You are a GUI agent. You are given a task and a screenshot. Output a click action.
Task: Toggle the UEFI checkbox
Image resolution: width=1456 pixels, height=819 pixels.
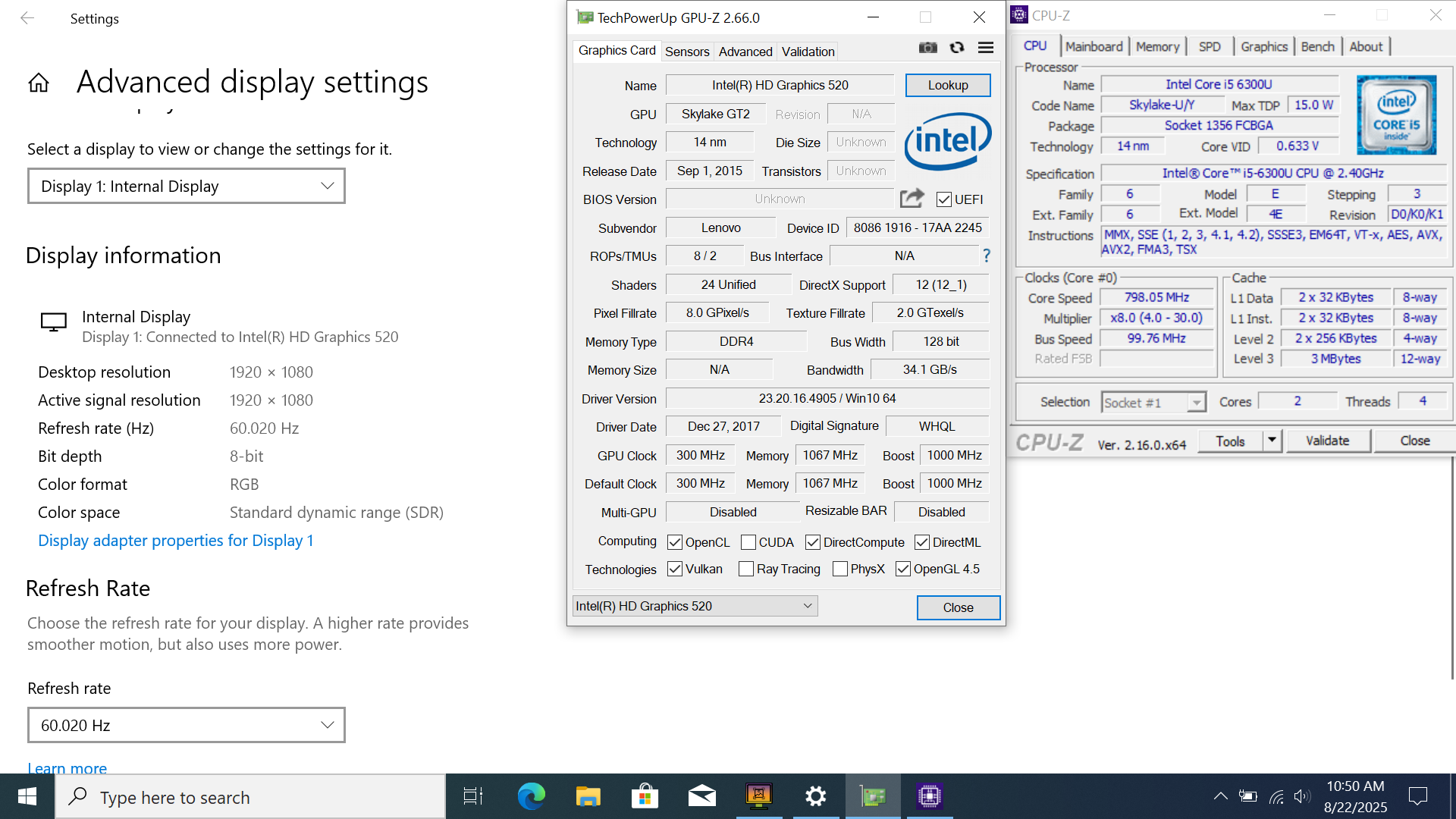[944, 199]
